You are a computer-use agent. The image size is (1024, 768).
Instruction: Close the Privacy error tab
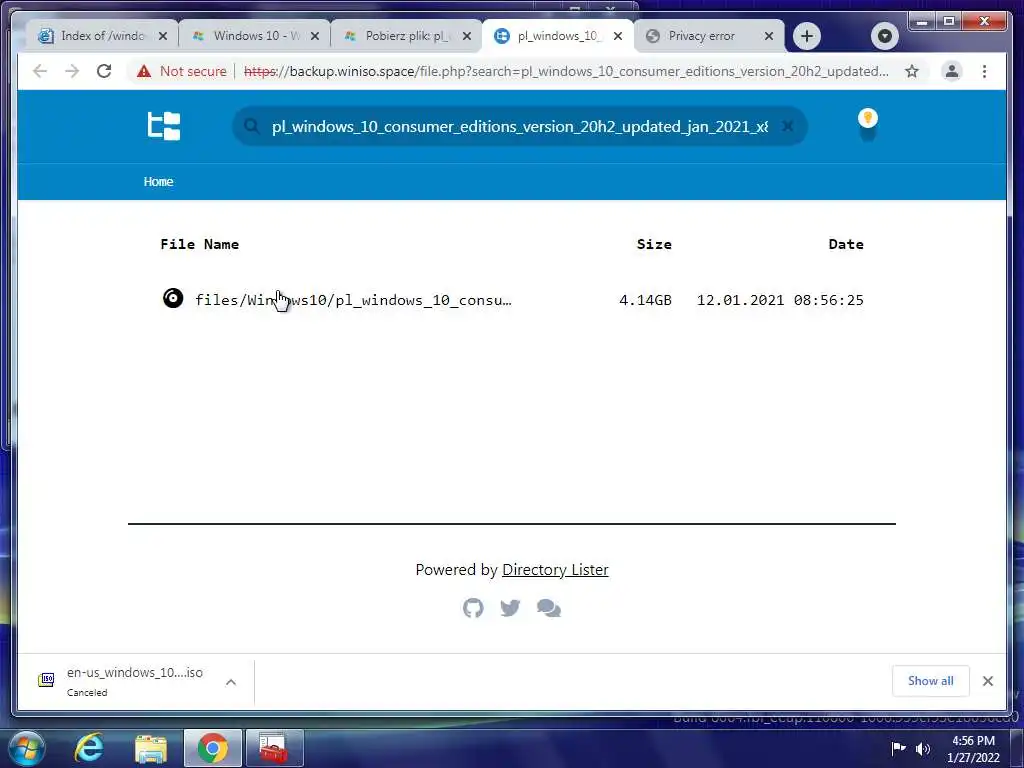[769, 36]
